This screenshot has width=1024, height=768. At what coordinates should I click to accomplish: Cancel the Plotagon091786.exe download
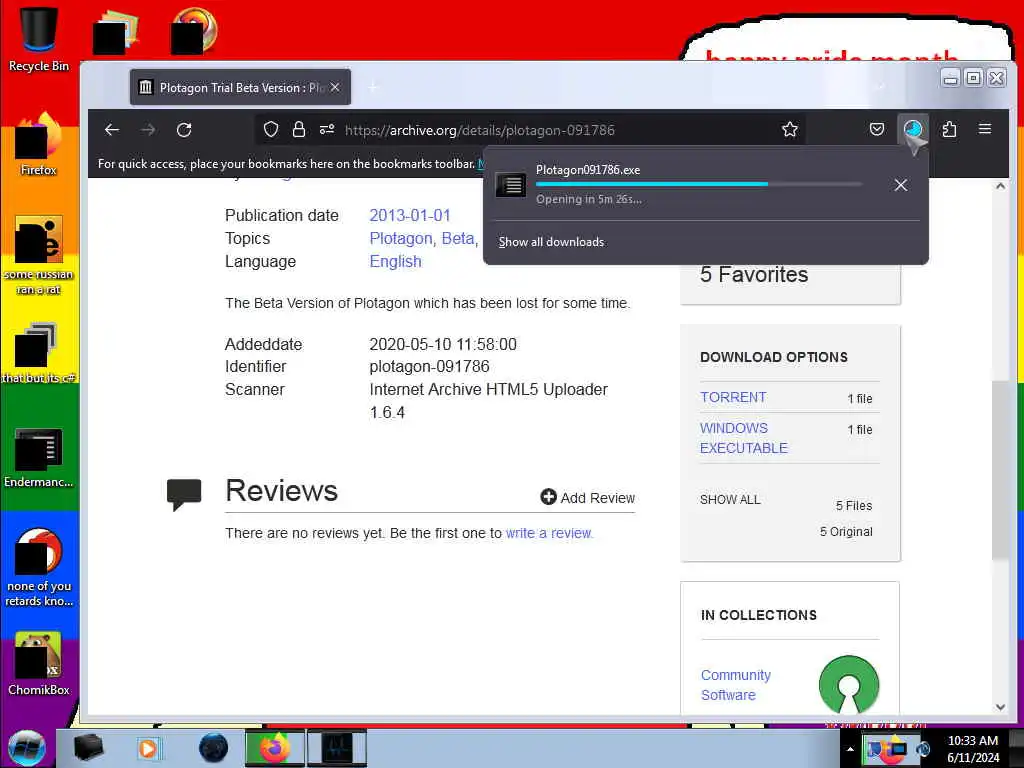coord(901,185)
